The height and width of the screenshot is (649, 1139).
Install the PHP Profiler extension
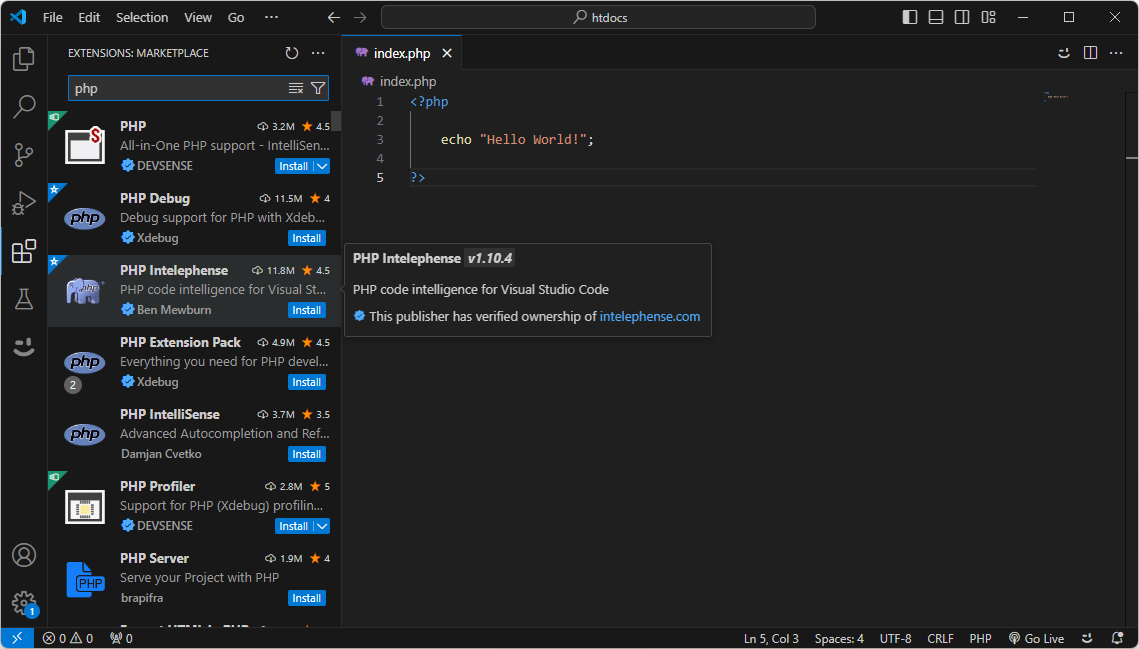(x=293, y=526)
